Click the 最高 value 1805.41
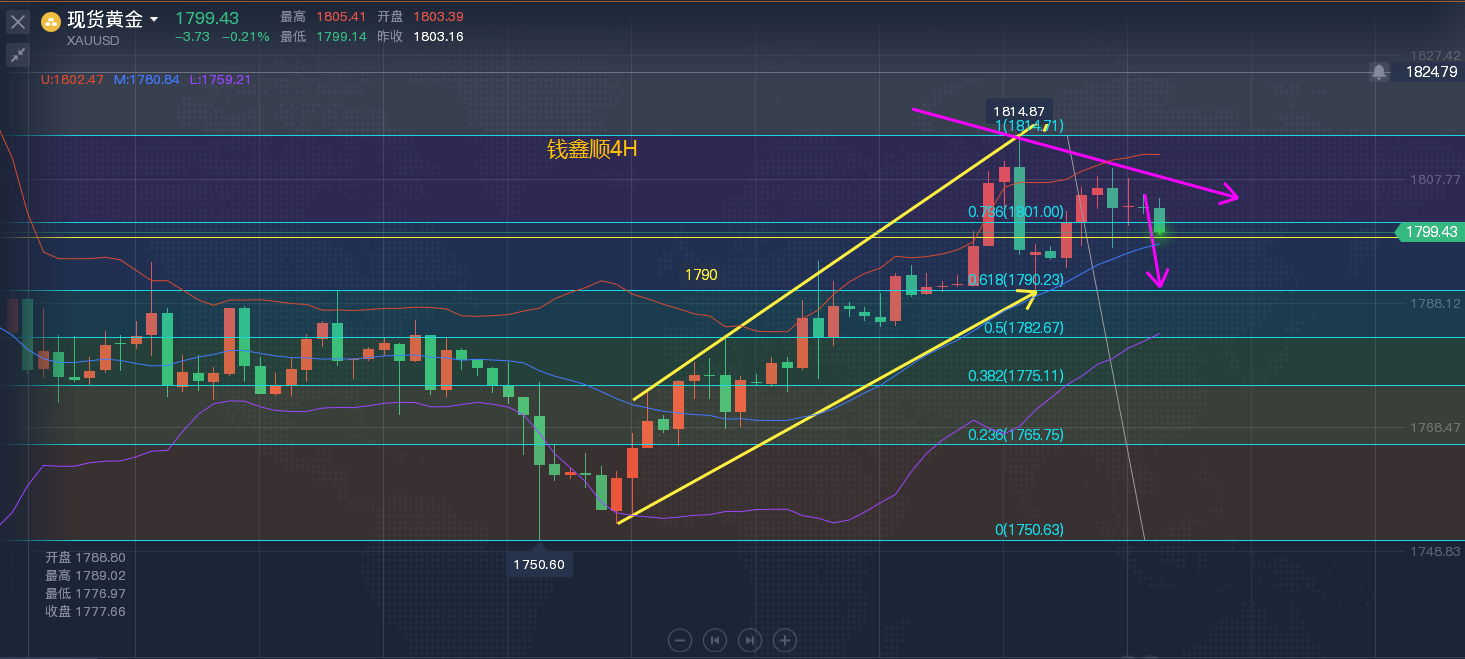The width and height of the screenshot is (1465, 659). point(341,18)
